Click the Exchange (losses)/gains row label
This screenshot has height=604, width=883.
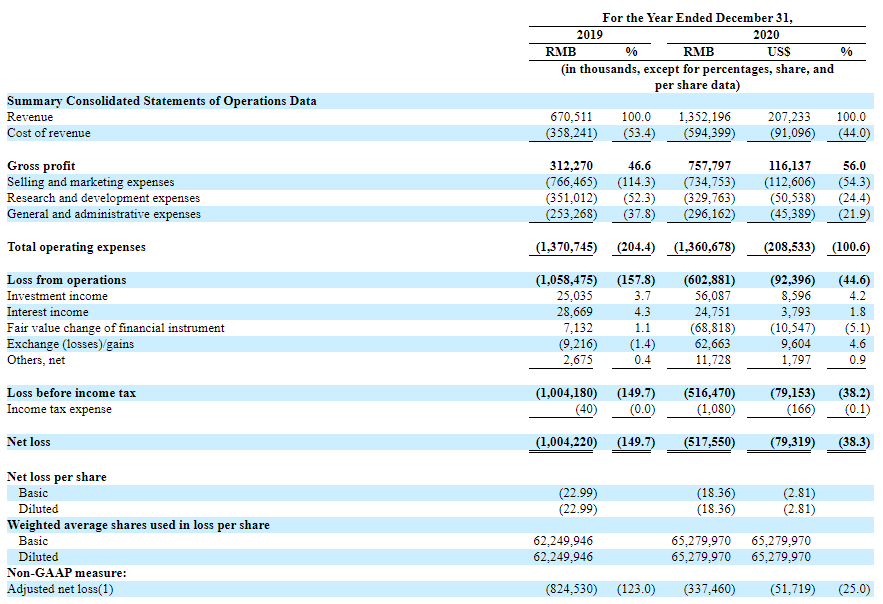(70, 344)
